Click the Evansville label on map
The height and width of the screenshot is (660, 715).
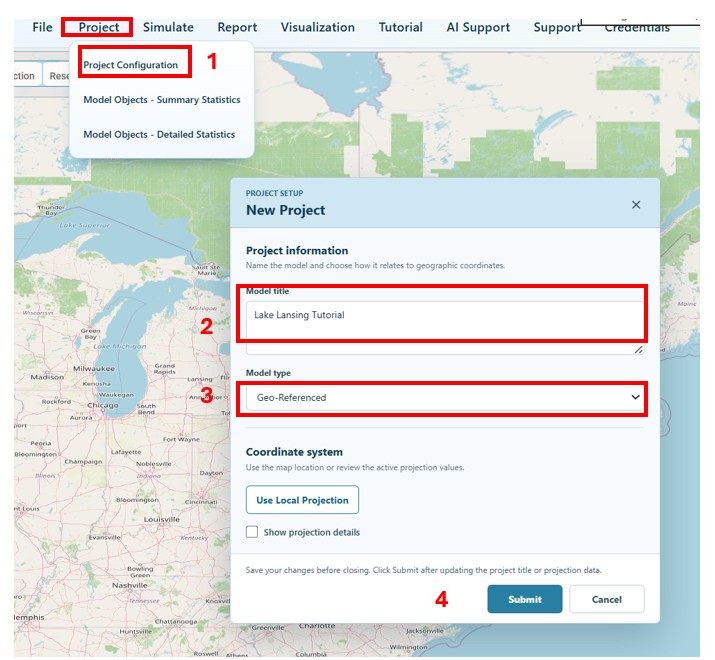tap(104, 537)
